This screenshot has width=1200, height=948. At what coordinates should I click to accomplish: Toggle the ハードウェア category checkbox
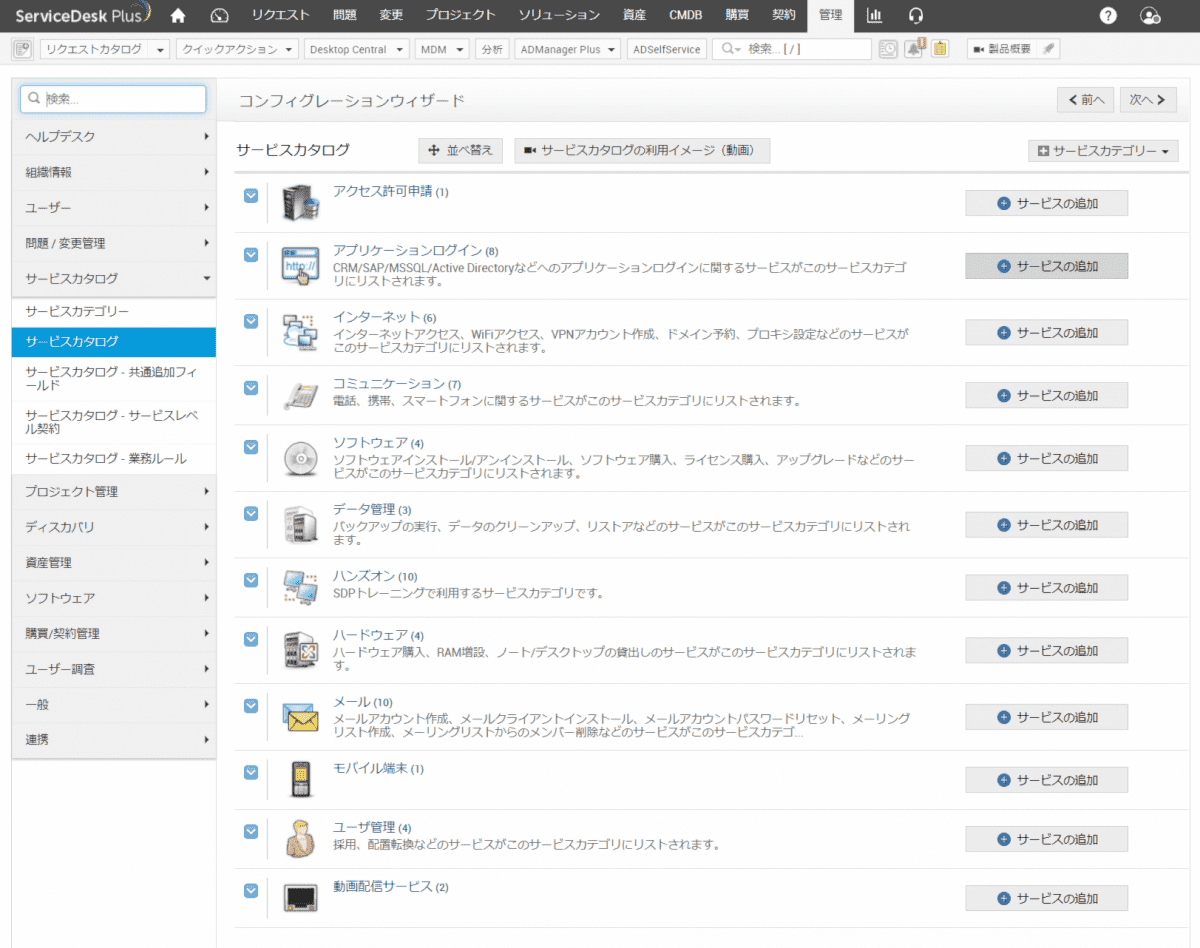click(x=251, y=638)
